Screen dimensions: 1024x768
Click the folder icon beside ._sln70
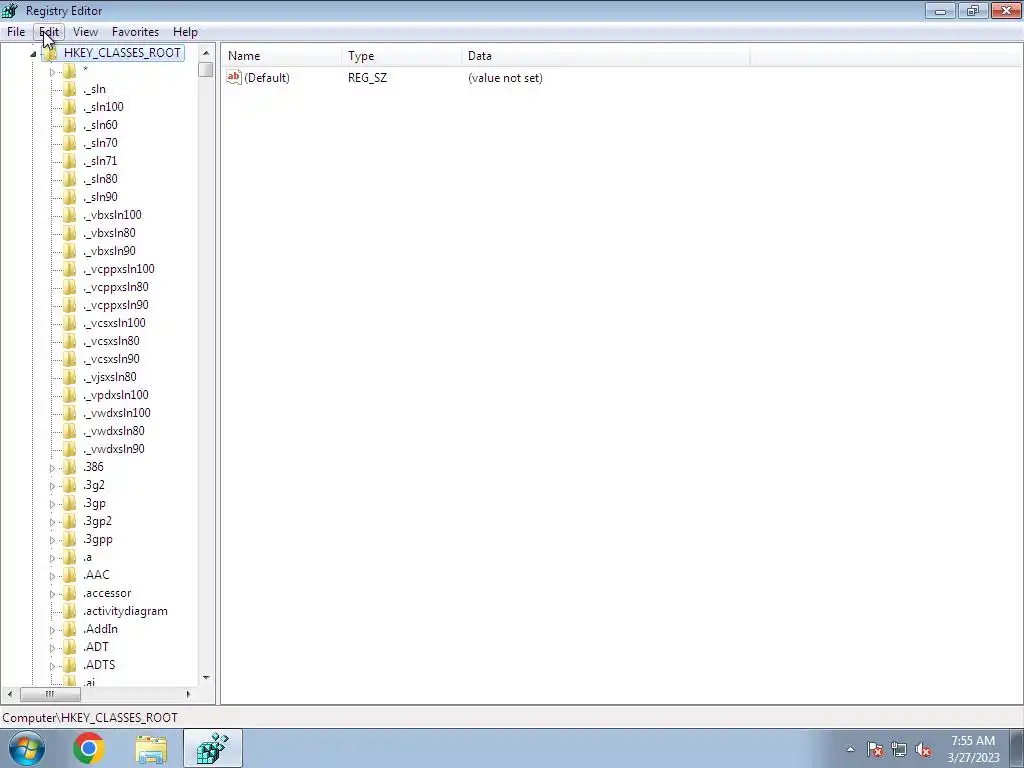[70, 142]
